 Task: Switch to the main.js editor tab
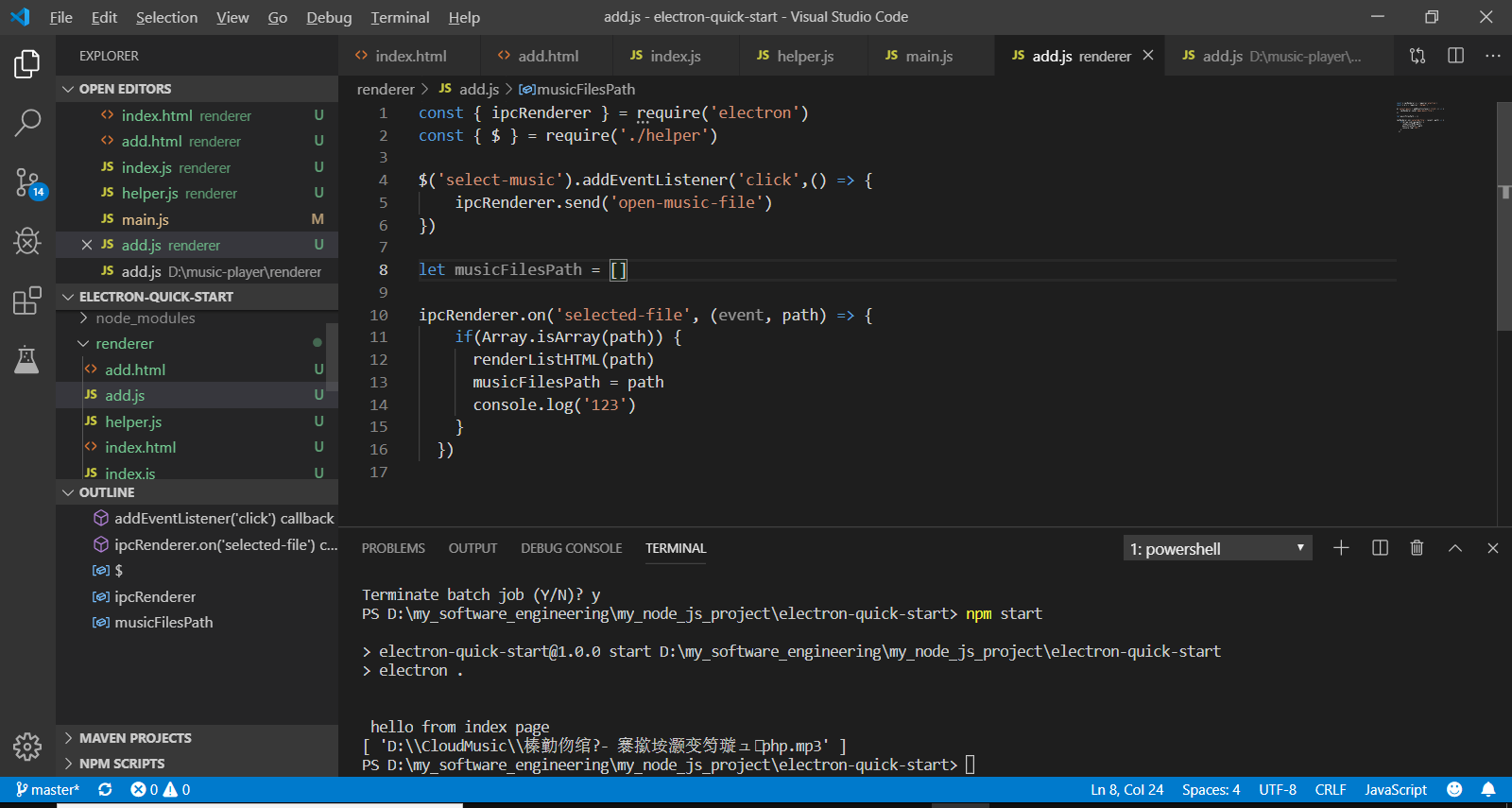929,56
